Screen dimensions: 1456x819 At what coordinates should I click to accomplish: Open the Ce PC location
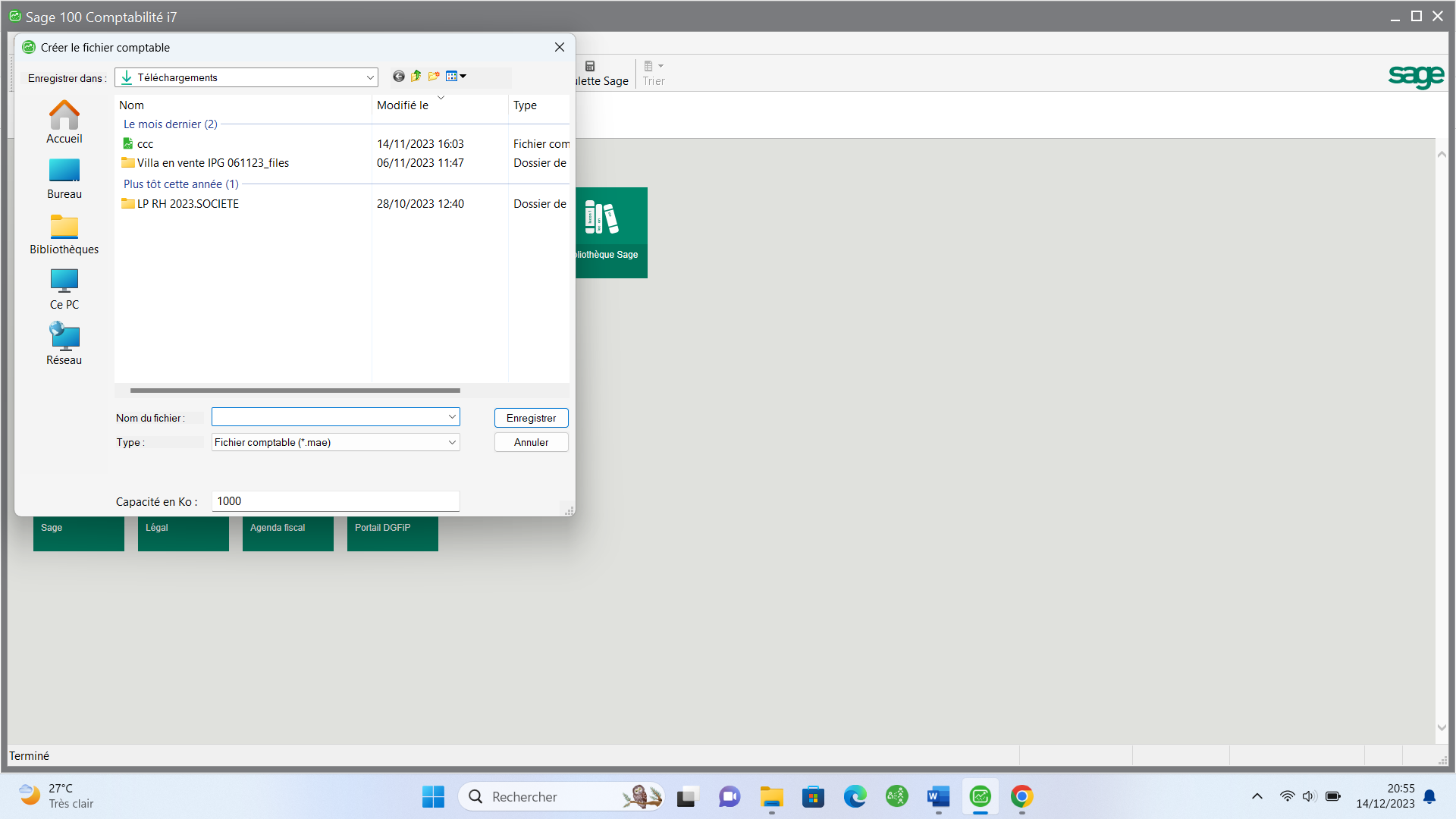[64, 289]
